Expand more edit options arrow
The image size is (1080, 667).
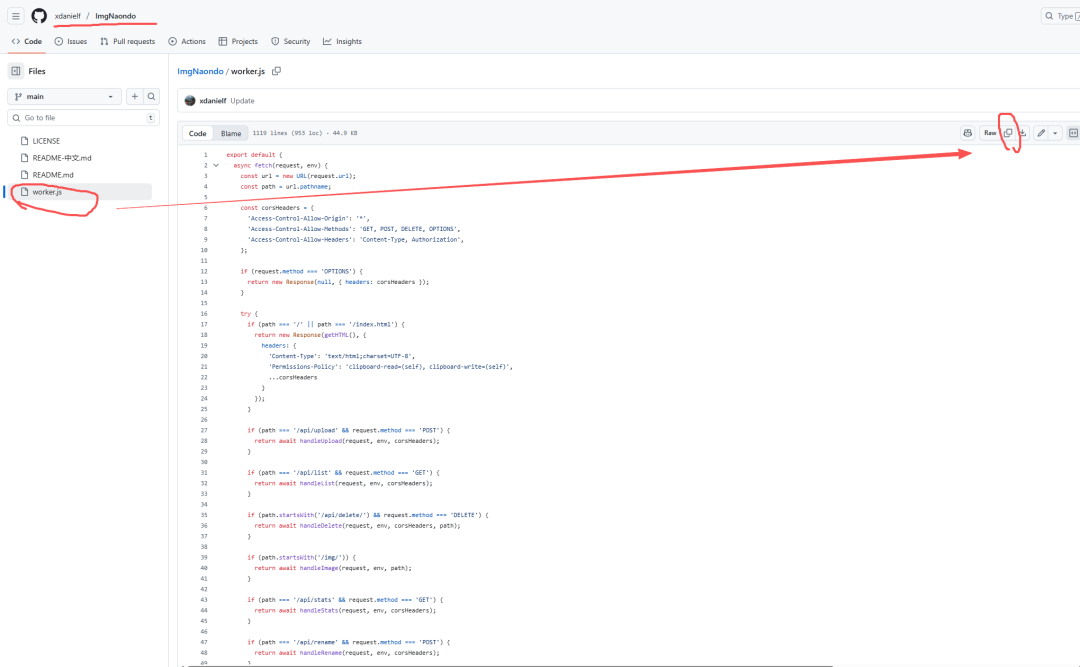click(1055, 133)
